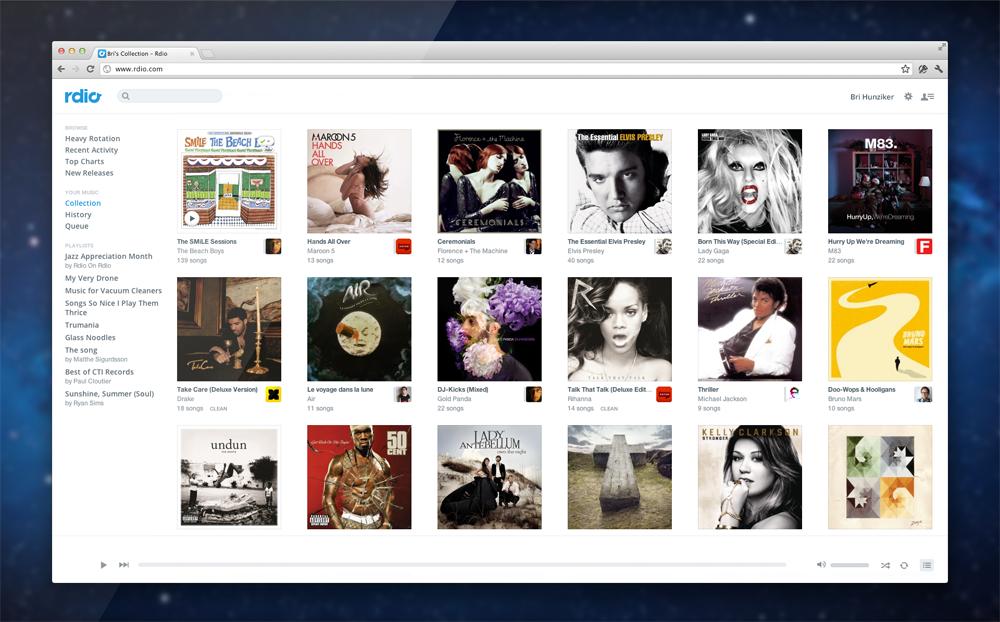The width and height of the screenshot is (1000, 622).
Task: Click the Bri Hunziker username
Action: tap(872, 97)
